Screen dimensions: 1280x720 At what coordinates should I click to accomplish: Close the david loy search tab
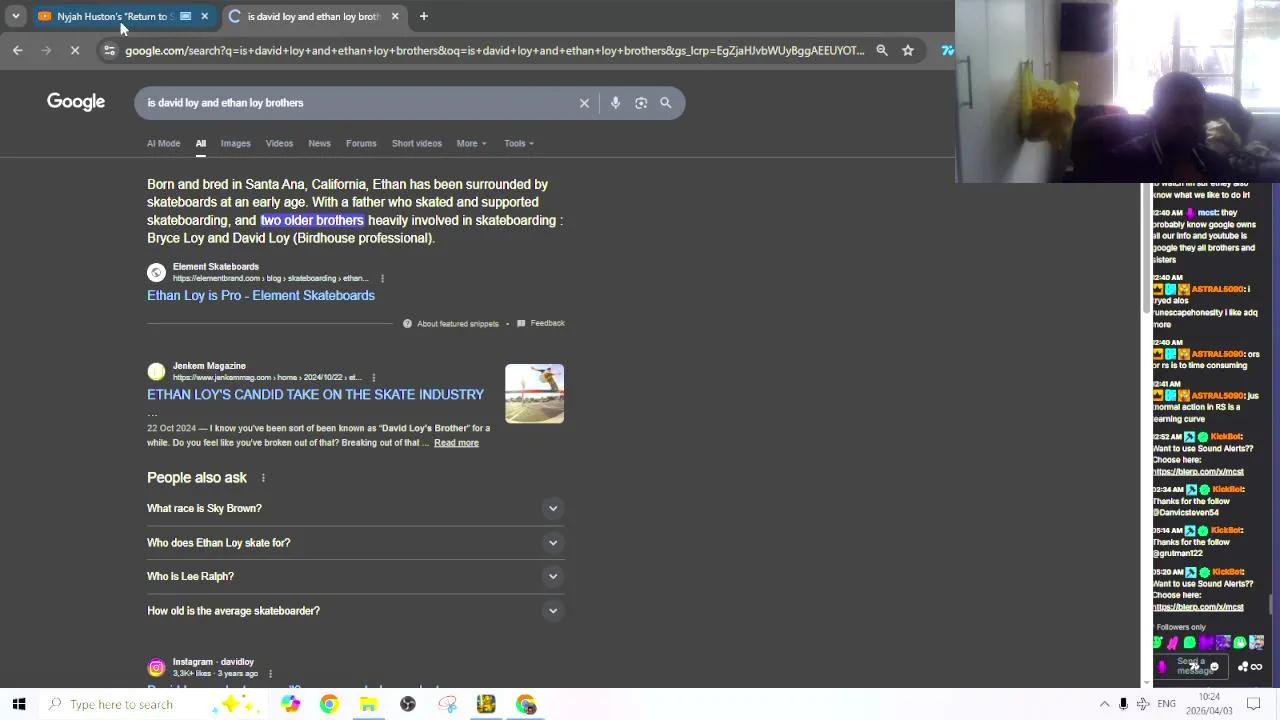pos(395,16)
